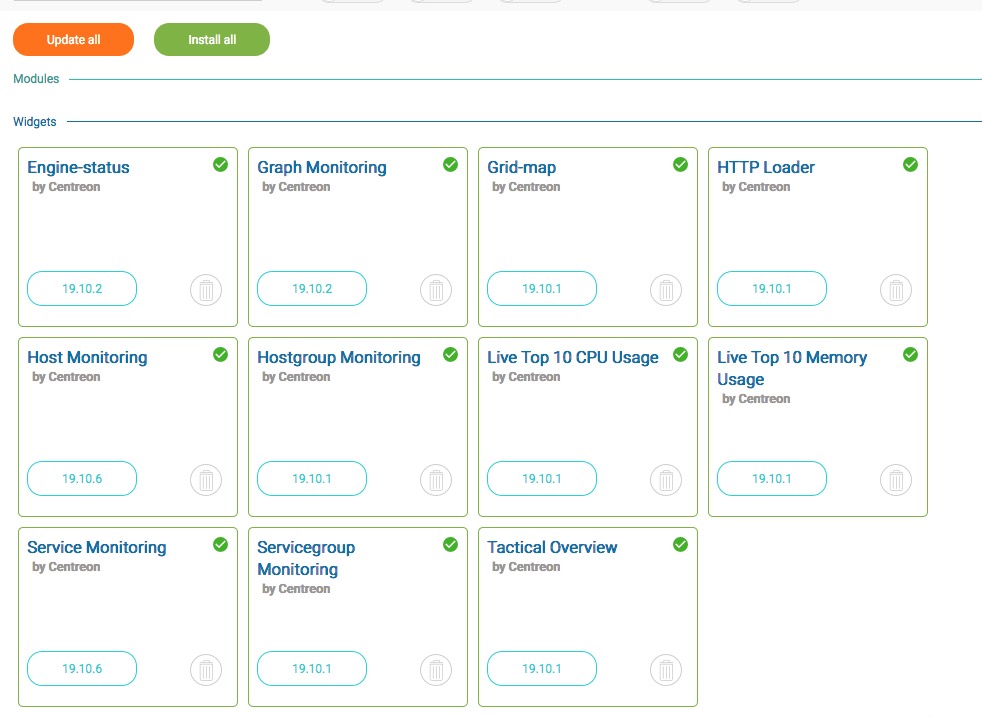Viewport: 982px width, 717px height.
Task: Remove the Live Top 10 CPU Usage widget
Action: [x=666, y=480]
